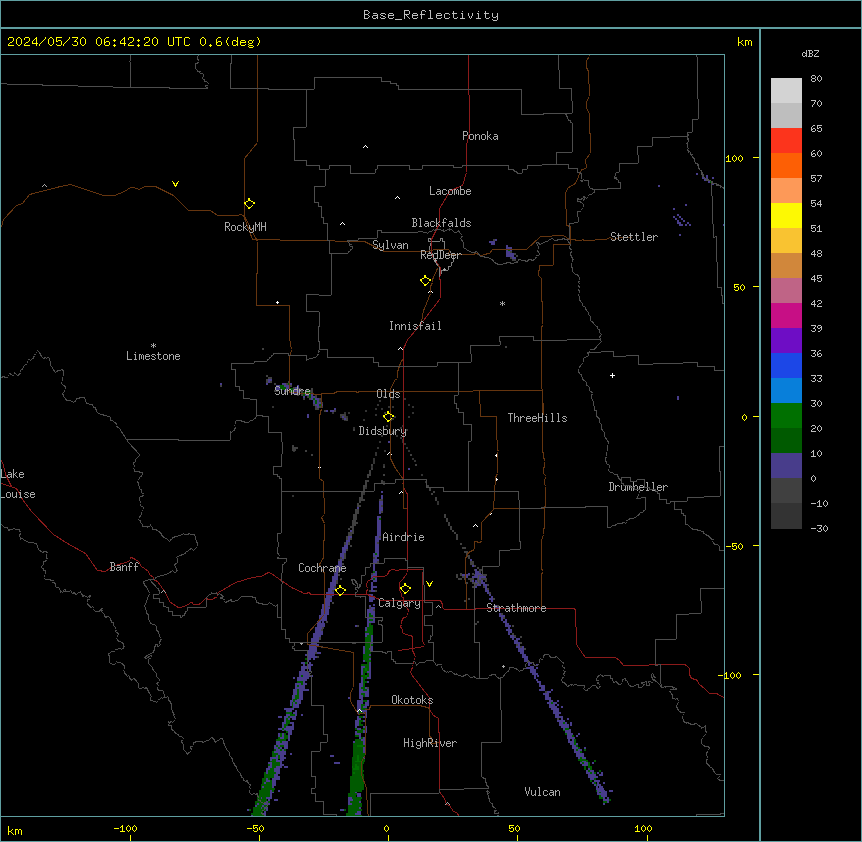Click the 80 value in dBZ legend

pos(816,79)
